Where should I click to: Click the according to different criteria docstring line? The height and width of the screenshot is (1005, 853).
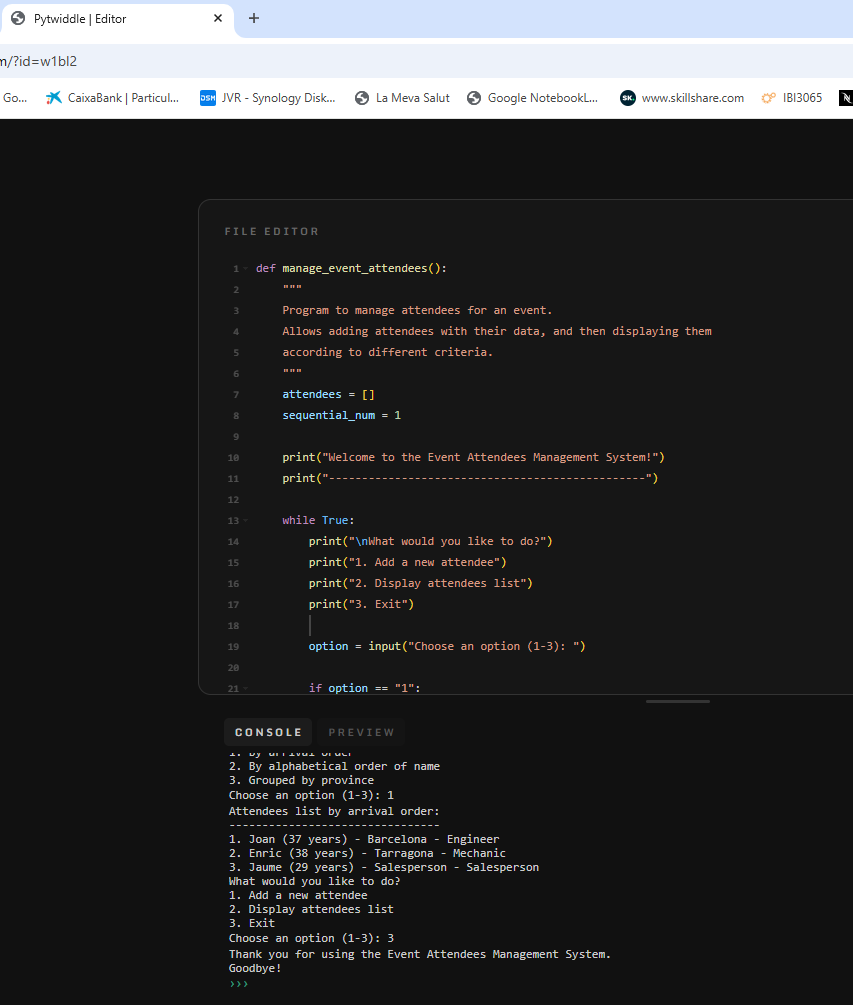[x=387, y=353]
